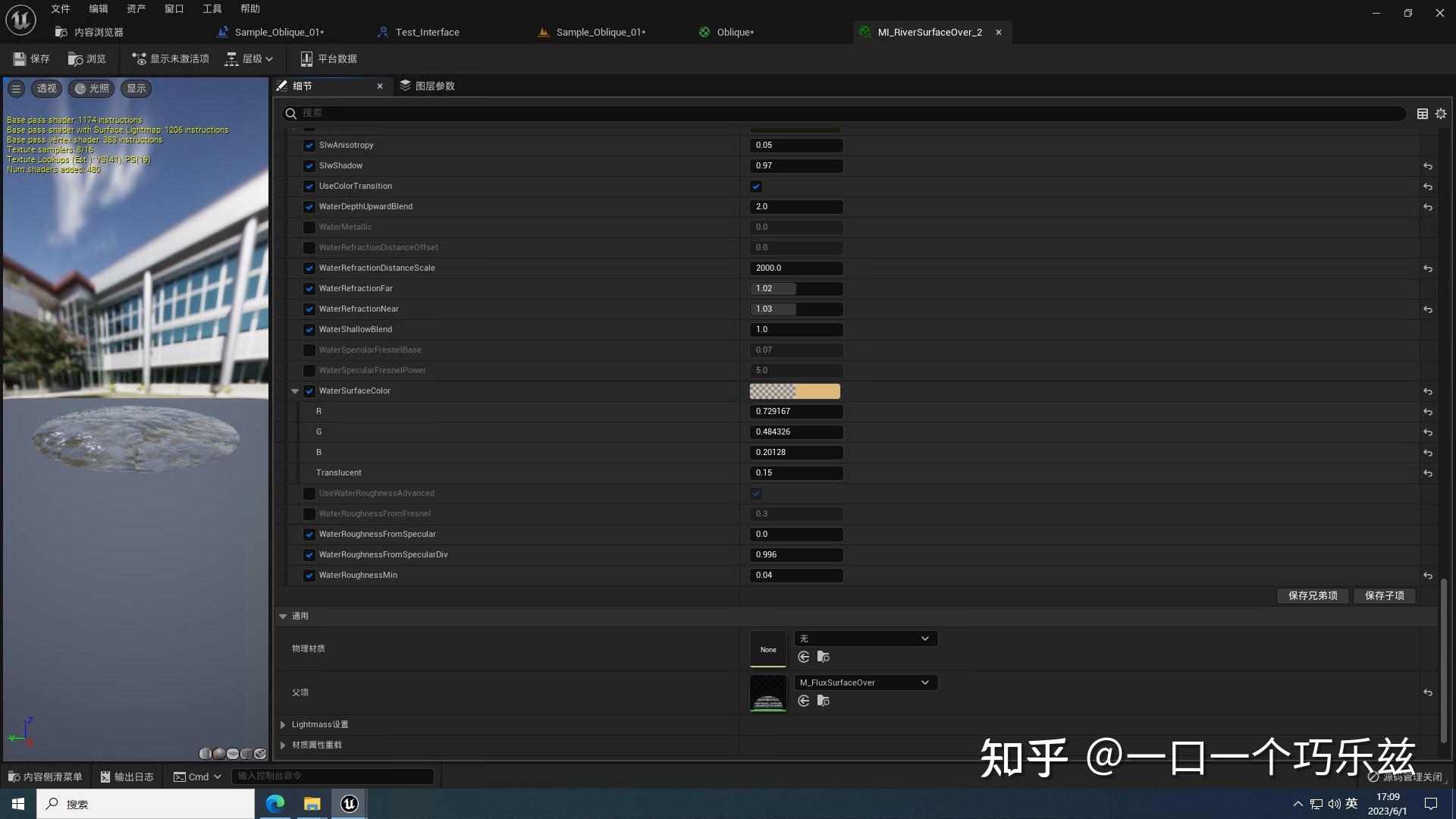Open the WaterSurfaceColor color swatch
1456x819 pixels.
pos(794,391)
